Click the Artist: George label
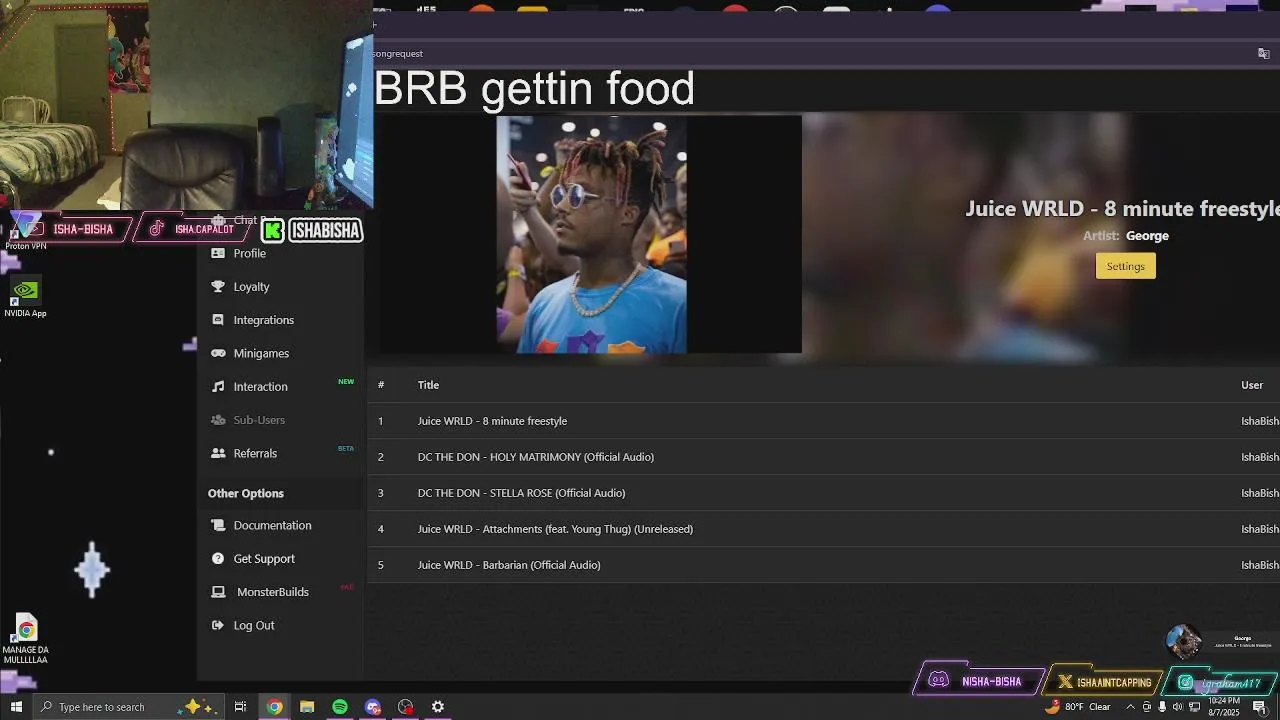Screen dimensions: 1280x720 pyautogui.click(x=1126, y=236)
